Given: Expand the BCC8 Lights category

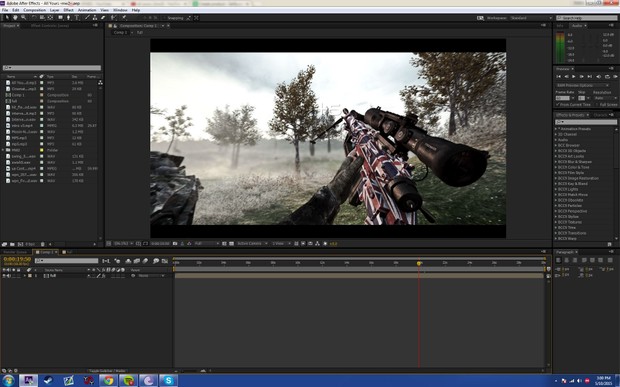Looking at the screenshot, I should point(556,189).
